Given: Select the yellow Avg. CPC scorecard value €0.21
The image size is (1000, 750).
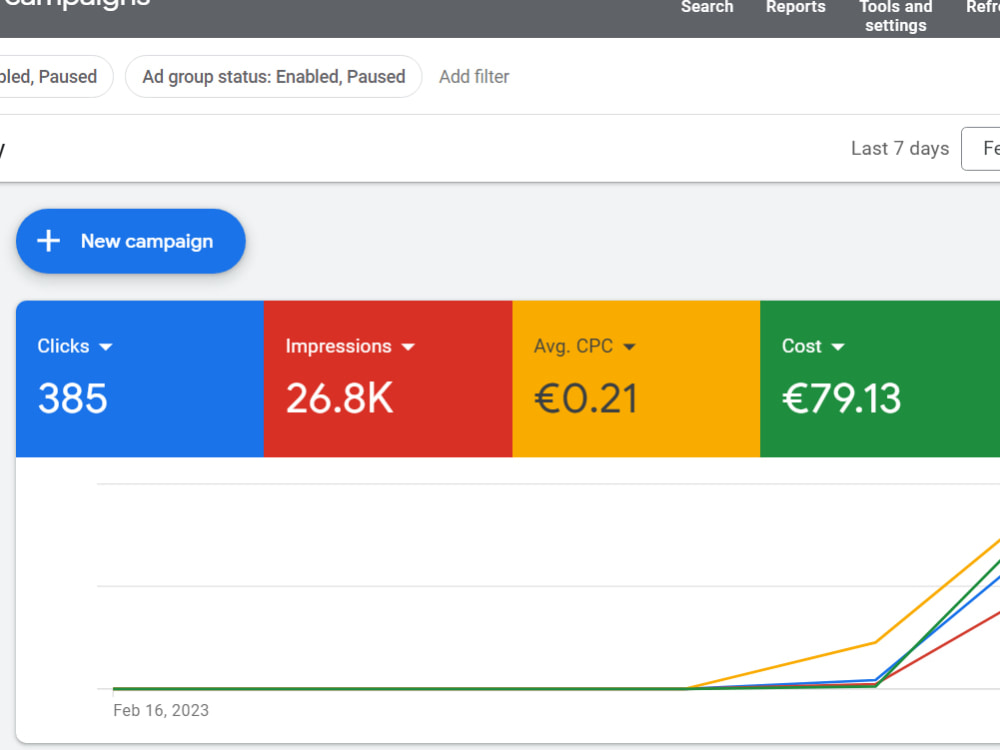Looking at the screenshot, I should click(x=585, y=399).
